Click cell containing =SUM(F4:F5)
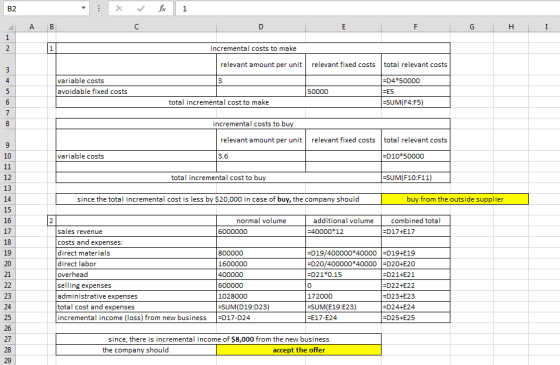This screenshot has width=560, height=365. pos(416,102)
